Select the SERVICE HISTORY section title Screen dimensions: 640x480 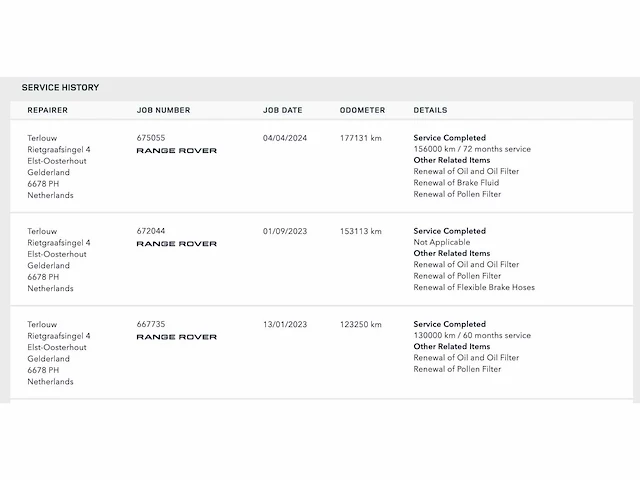[60, 87]
